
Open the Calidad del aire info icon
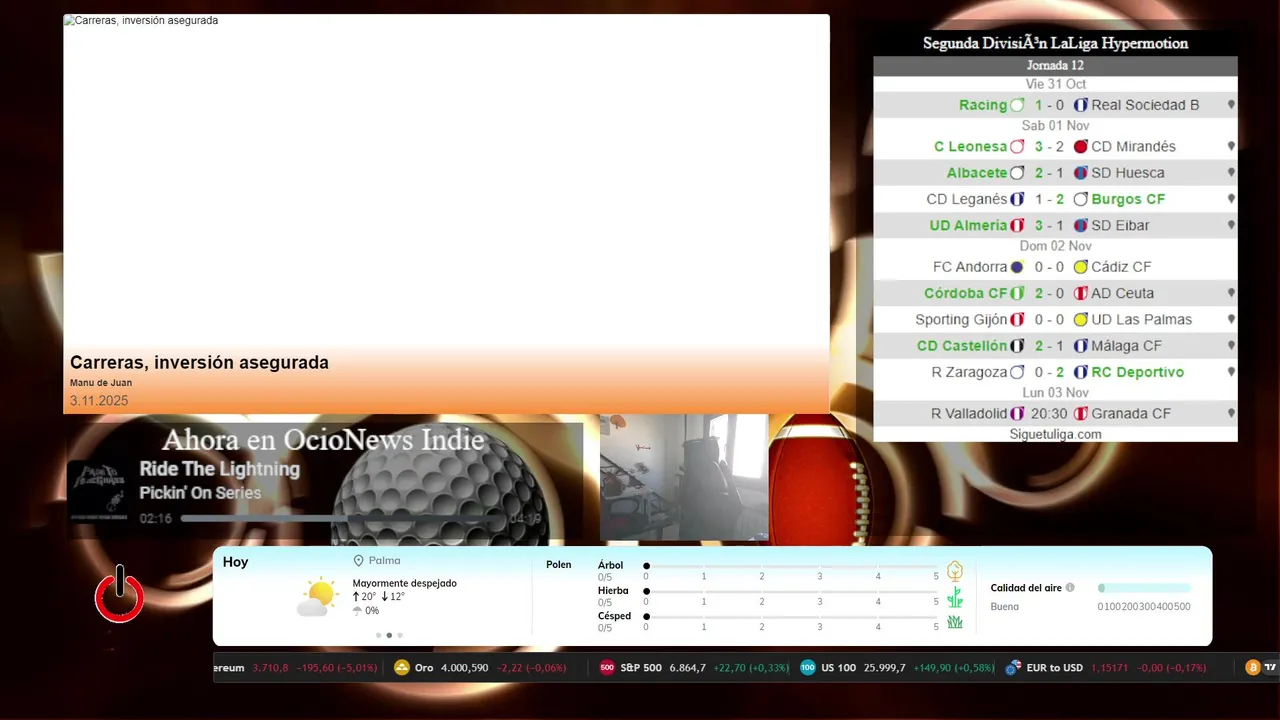coord(1070,588)
